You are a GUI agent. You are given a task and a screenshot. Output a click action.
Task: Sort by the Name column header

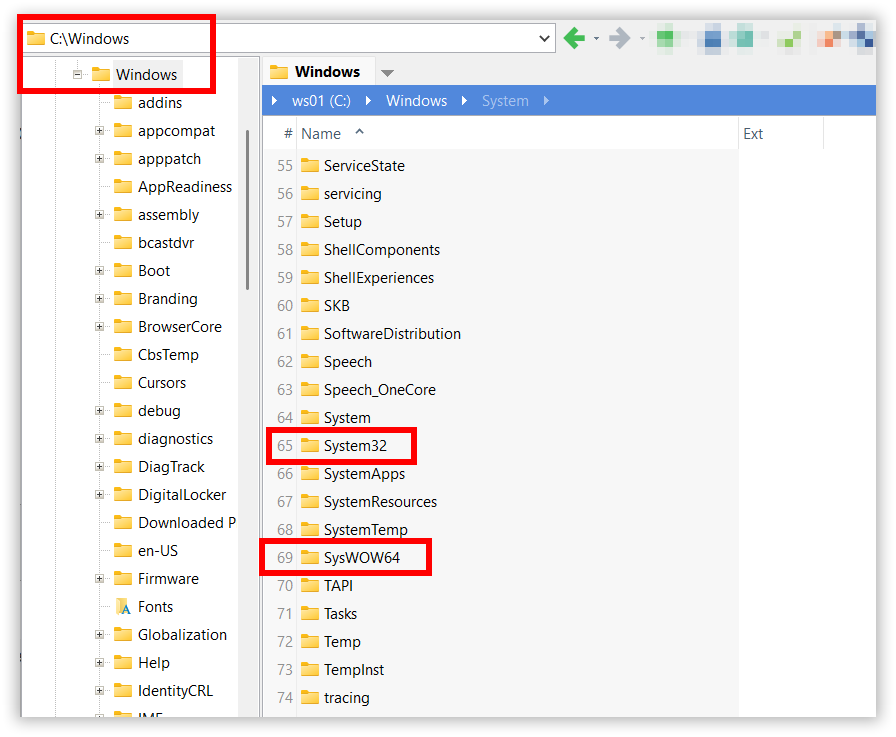click(x=517, y=134)
